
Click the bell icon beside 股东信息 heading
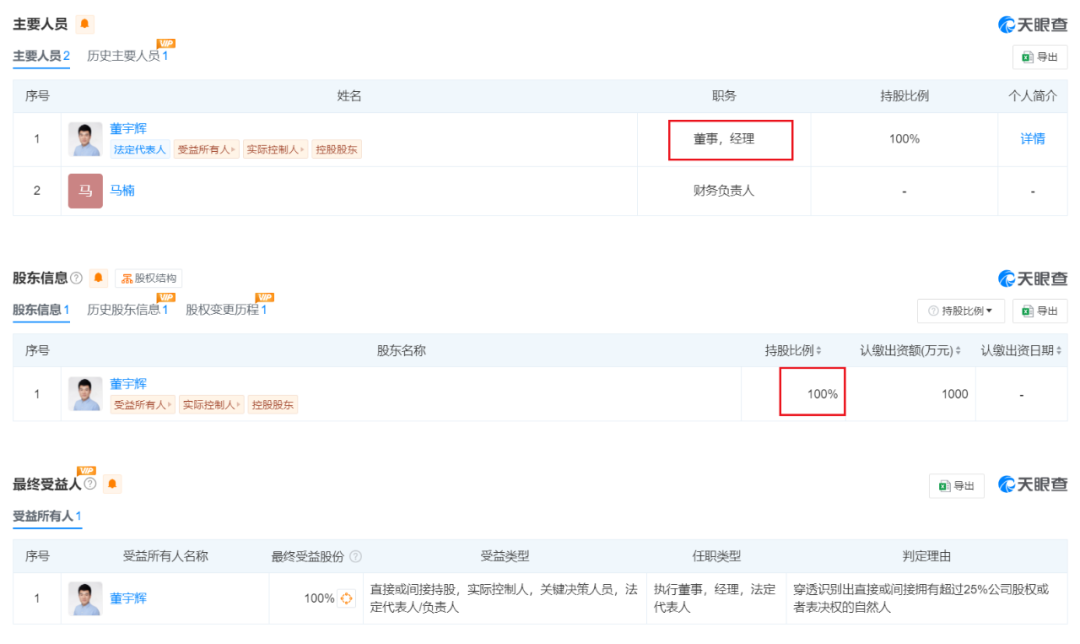pyautogui.click(x=98, y=278)
